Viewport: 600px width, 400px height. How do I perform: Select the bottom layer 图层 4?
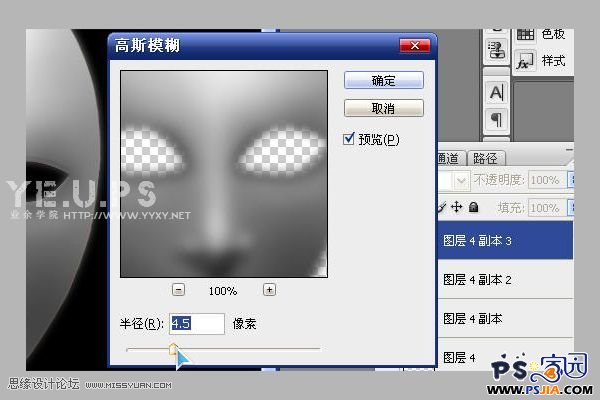[x=505, y=355]
